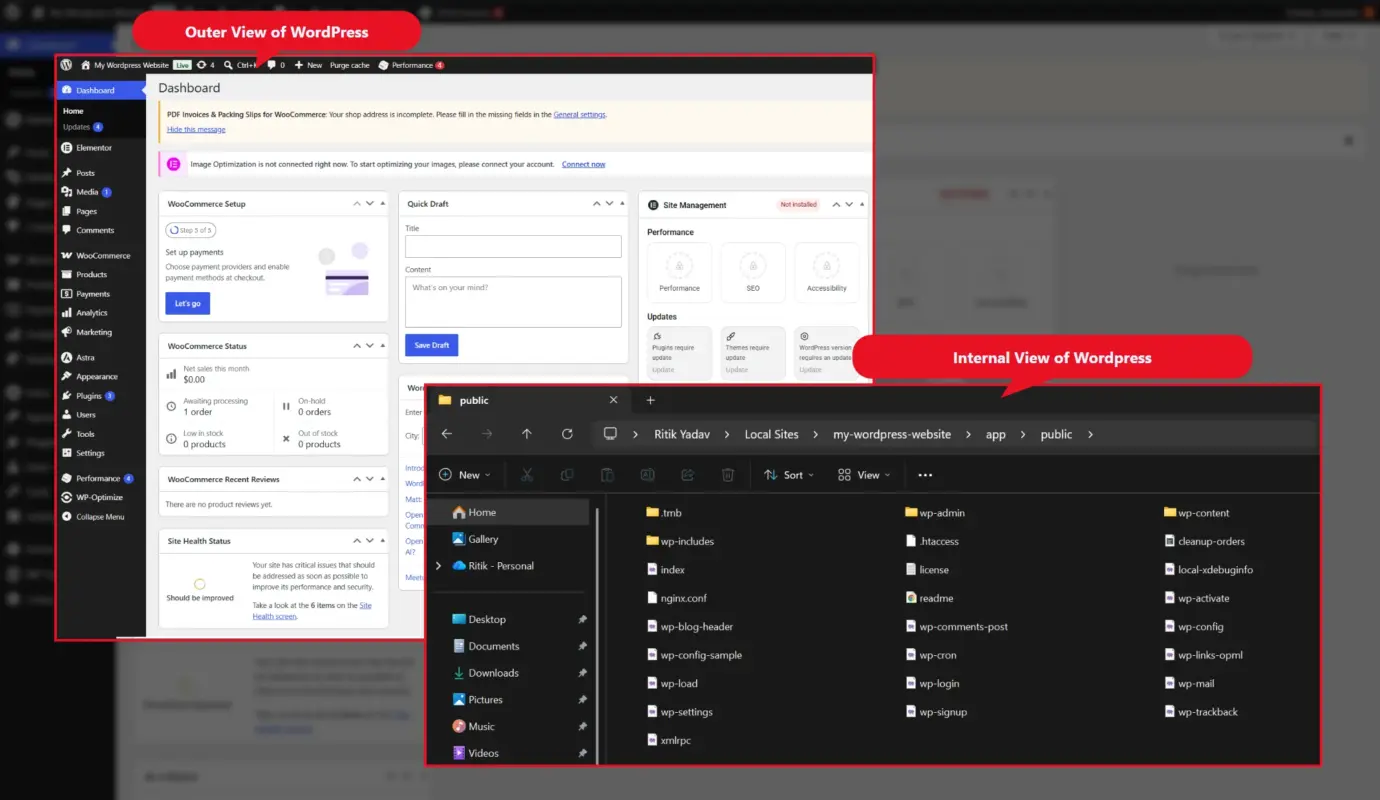Click the SEO card in Site Management
1380x800 pixels.
click(x=753, y=273)
